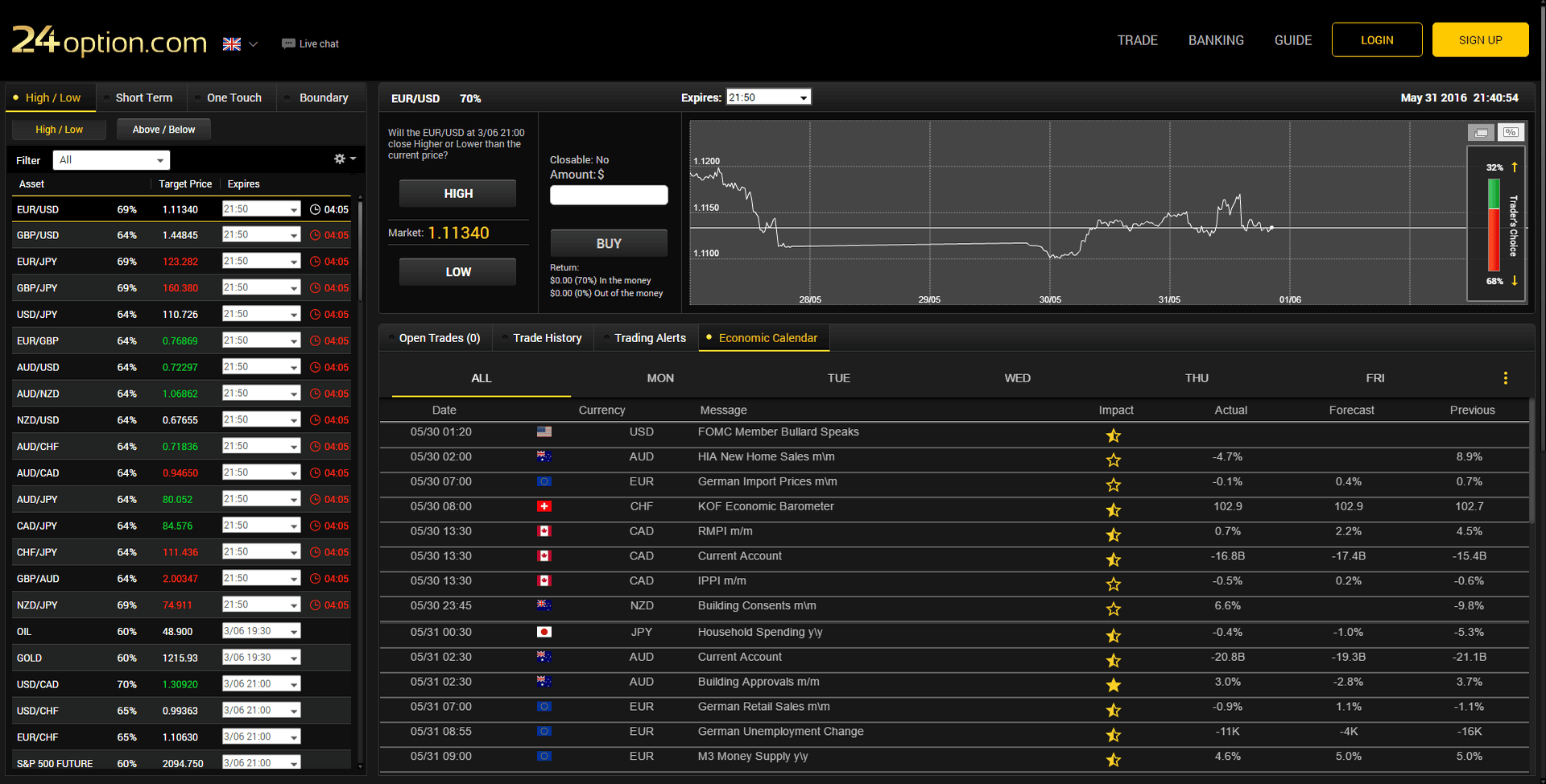Click impact star for German Unemployment Change
Screen dimensions: 1546x784
pos(1114,735)
